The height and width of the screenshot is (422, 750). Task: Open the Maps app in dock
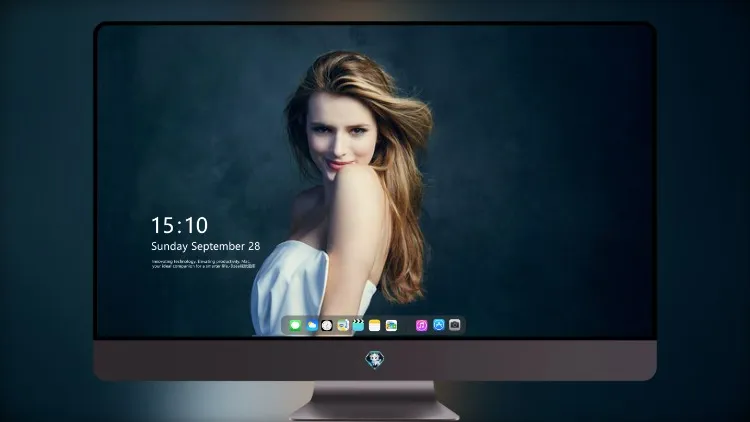[x=342, y=325]
